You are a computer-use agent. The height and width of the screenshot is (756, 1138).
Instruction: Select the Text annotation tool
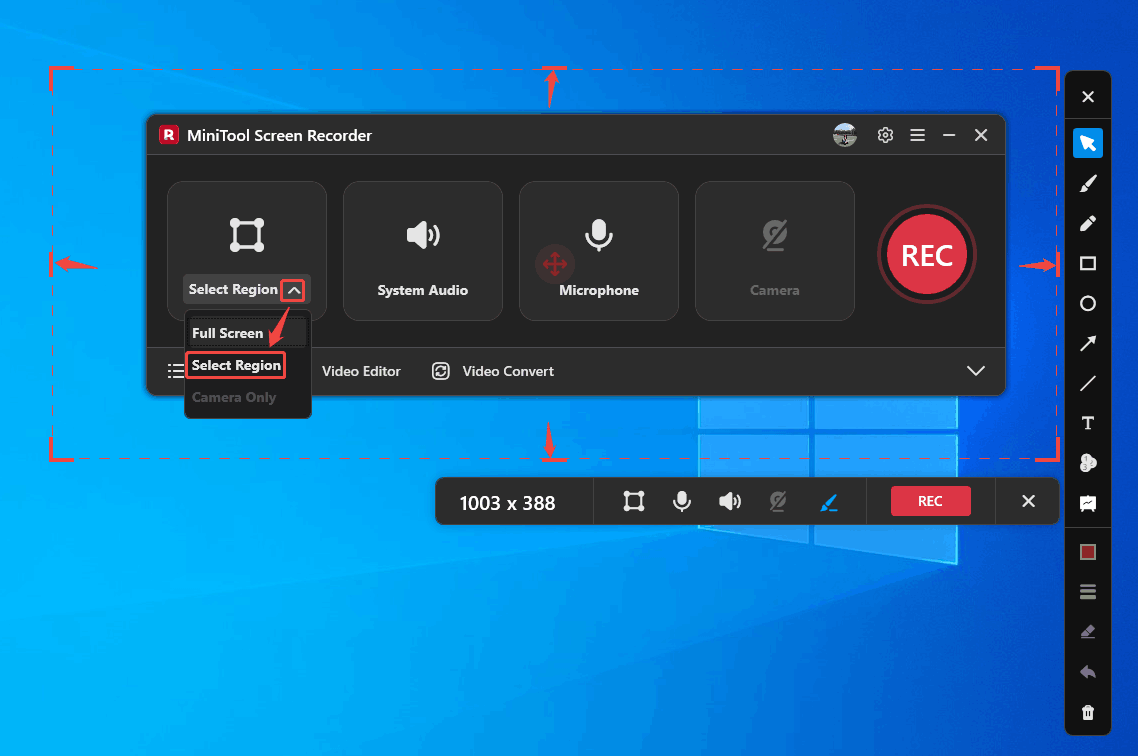point(1088,423)
